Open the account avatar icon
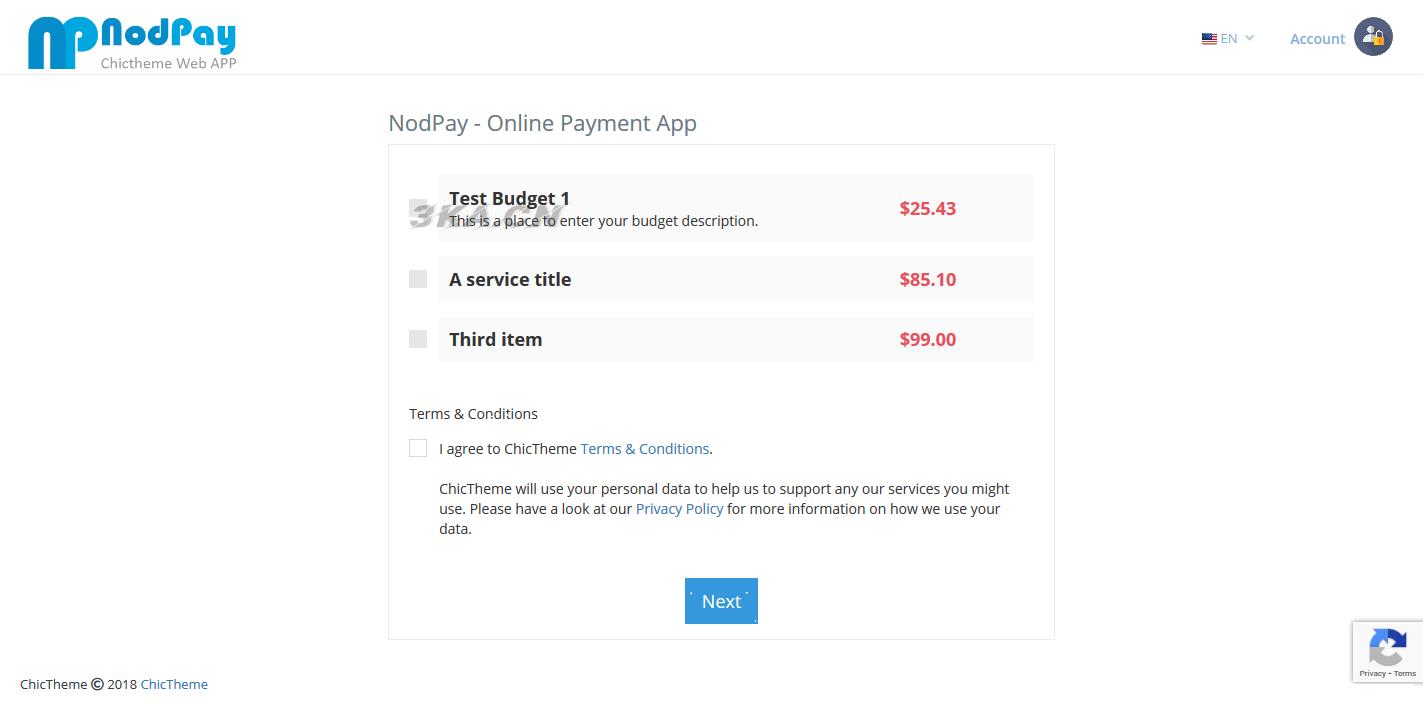This screenshot has width=1423, height=709. [1373, 37]
